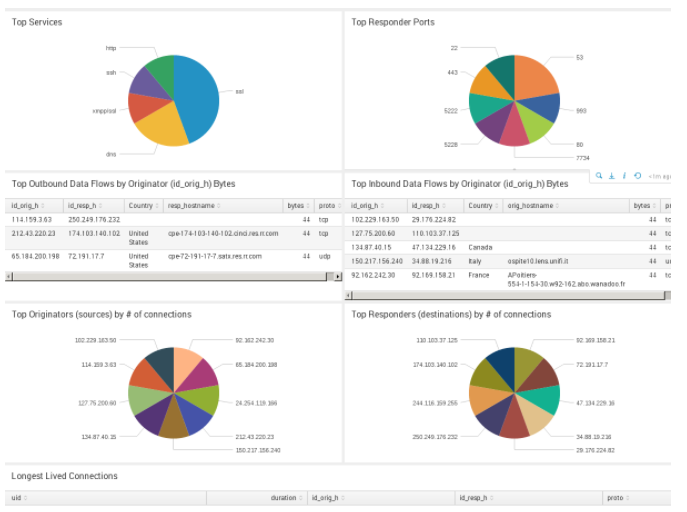The width and height of the screenshot is (687, 512).
Task: Click France country cell in inbound table
Action: point(478,275)
